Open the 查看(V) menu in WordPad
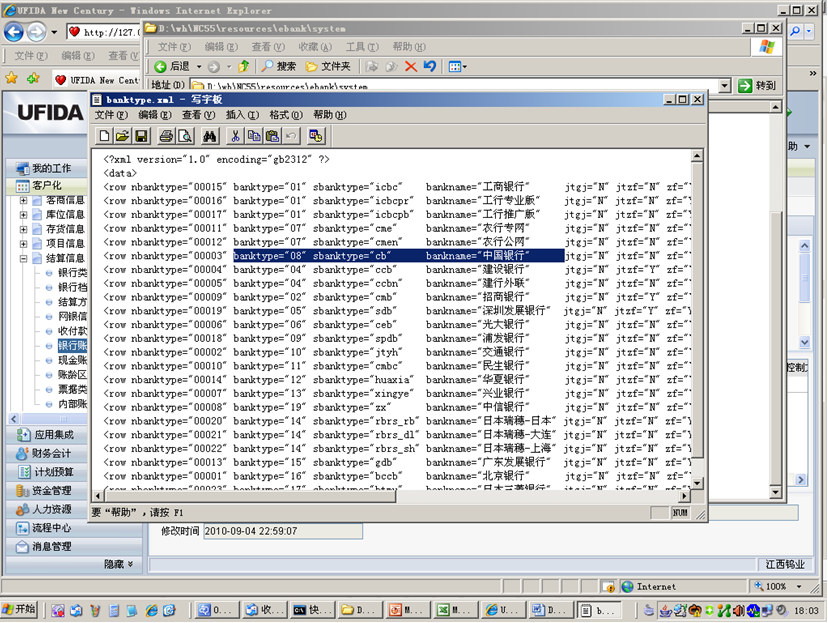828x623 pixels. coord(199,115)
